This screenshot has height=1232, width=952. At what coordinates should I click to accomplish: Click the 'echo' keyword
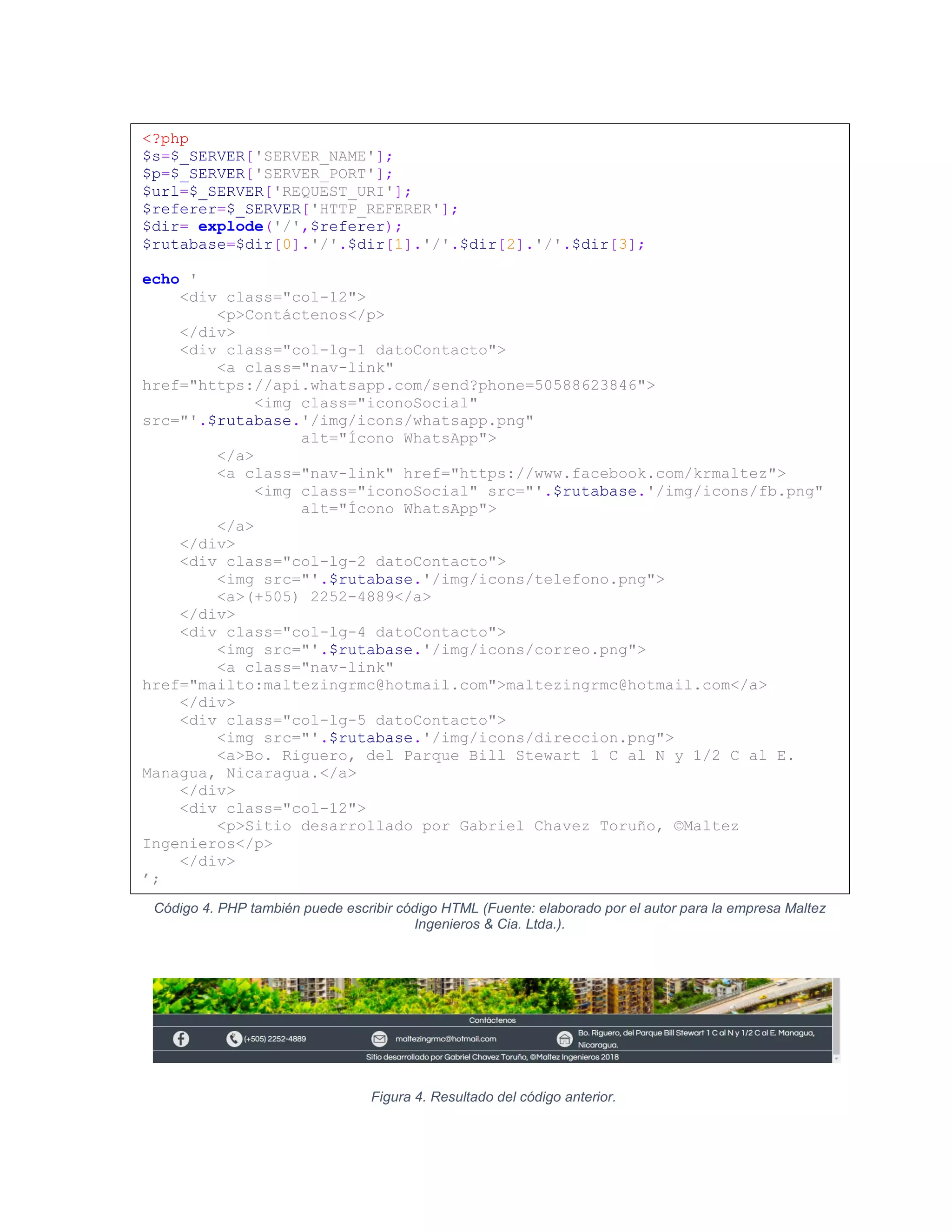(x=161, y=279)
